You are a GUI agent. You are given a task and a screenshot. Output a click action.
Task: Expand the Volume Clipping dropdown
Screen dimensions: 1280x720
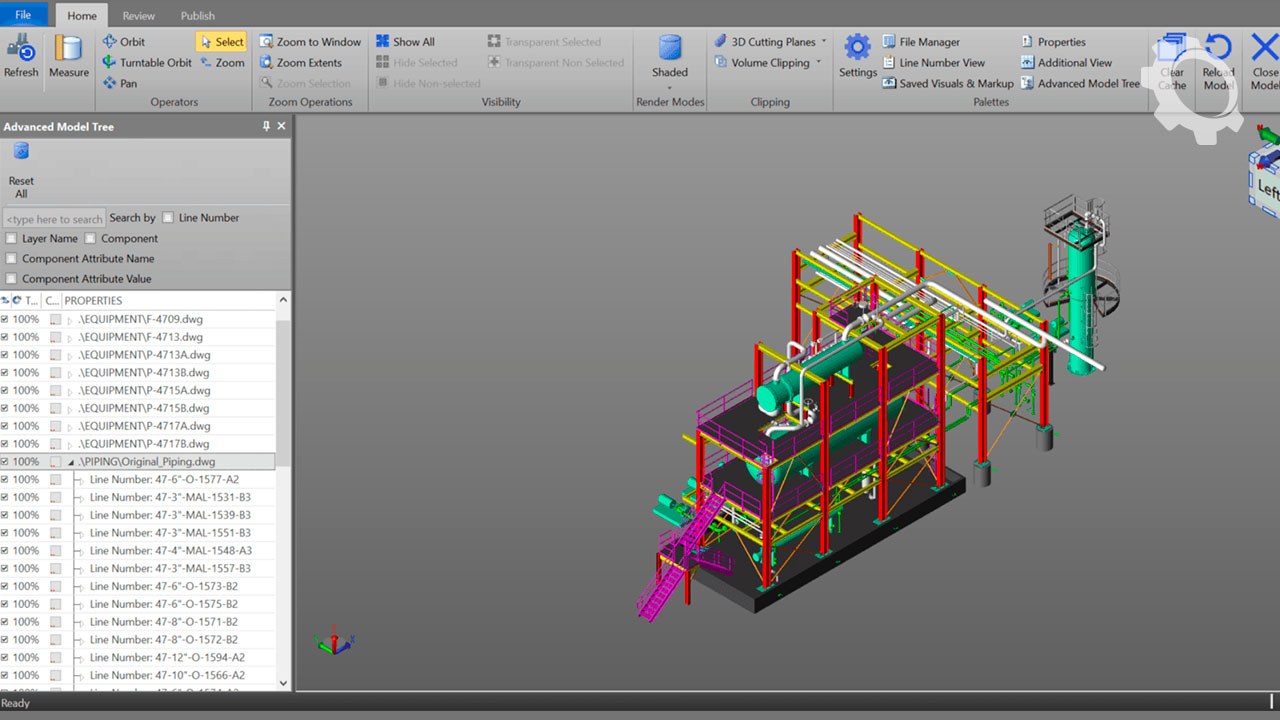point(818,63)
